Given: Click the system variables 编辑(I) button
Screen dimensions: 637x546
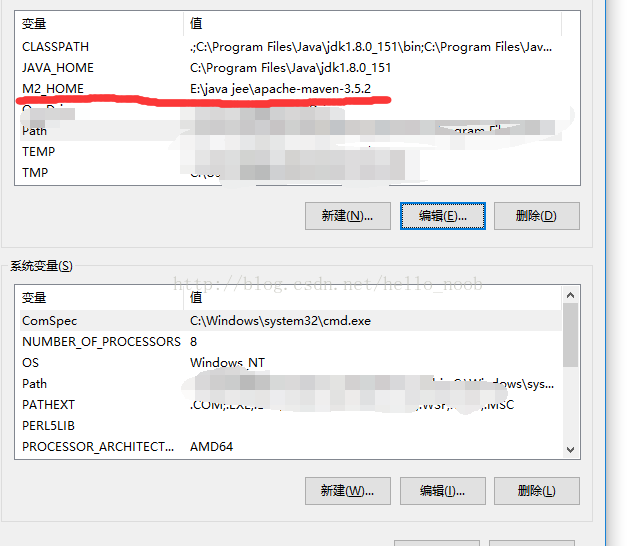Looking at the screenshot, I should (x=442, y=491).
